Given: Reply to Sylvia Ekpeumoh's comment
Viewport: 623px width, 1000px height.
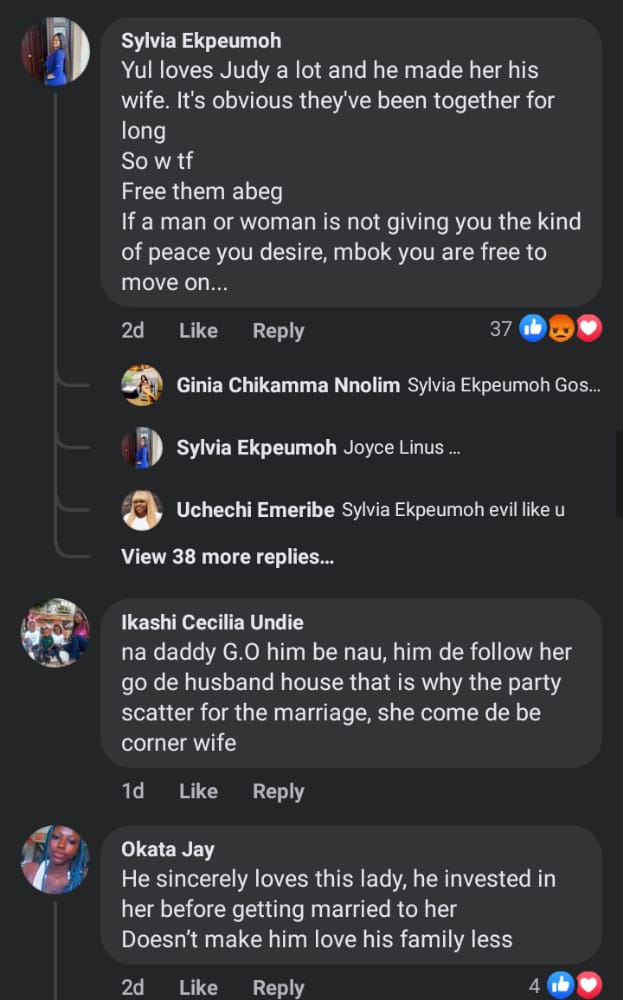Looking at the screenshot, I should click(278, 330).
